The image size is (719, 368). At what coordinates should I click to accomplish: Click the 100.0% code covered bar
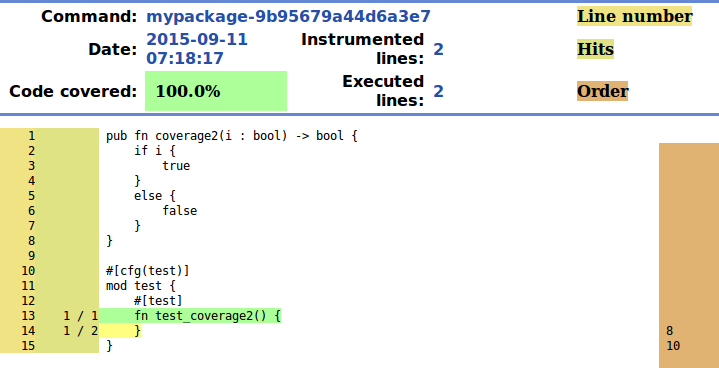[216, 91]
